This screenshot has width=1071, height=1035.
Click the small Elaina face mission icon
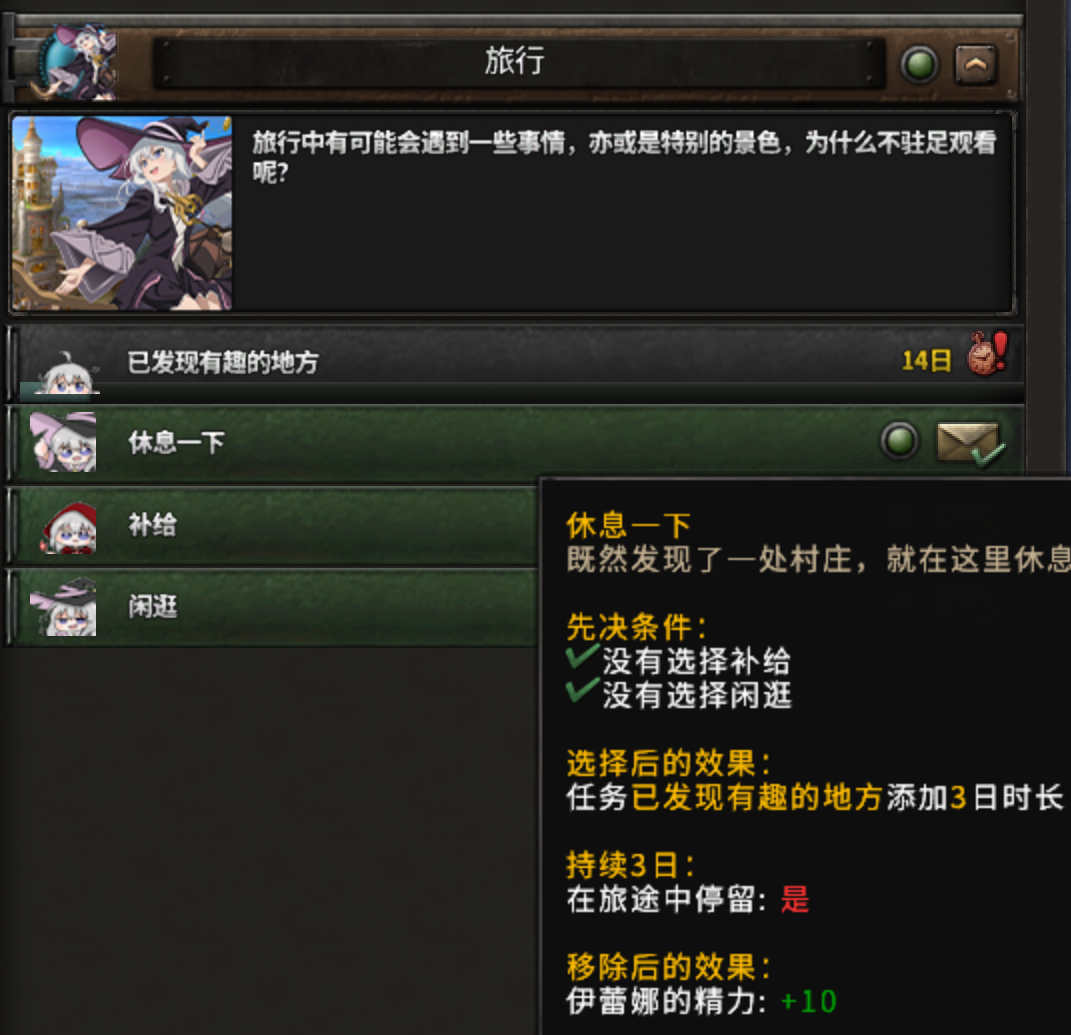(x=66, y=374)
